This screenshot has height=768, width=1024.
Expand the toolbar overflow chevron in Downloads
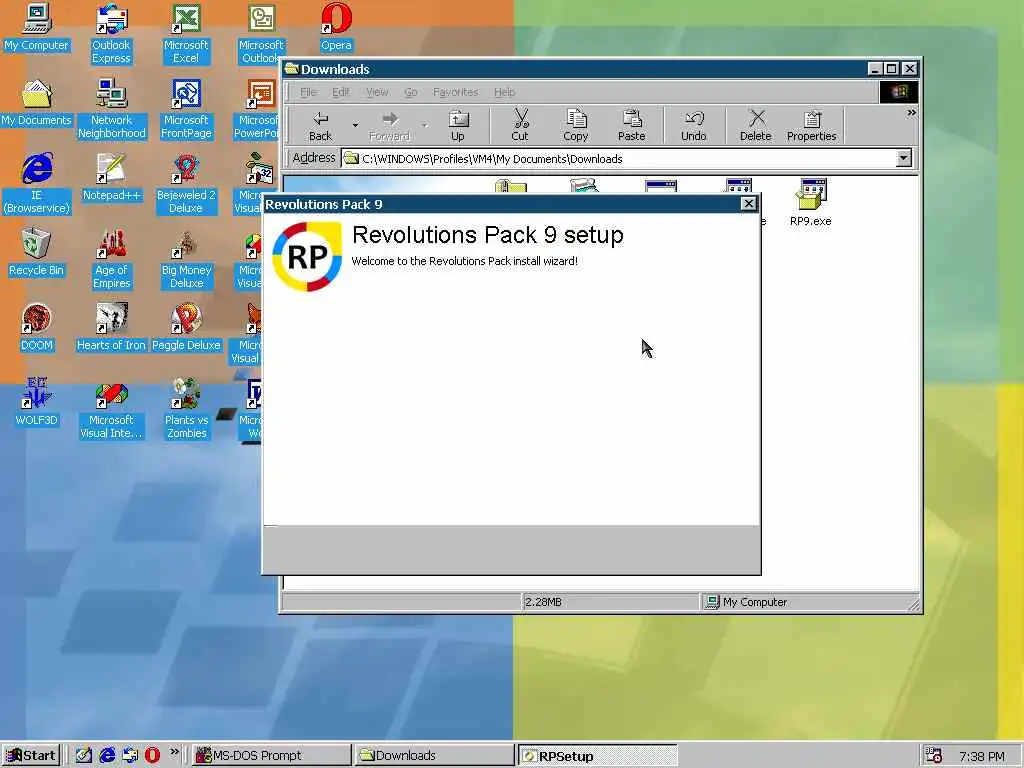pos(911,113)
